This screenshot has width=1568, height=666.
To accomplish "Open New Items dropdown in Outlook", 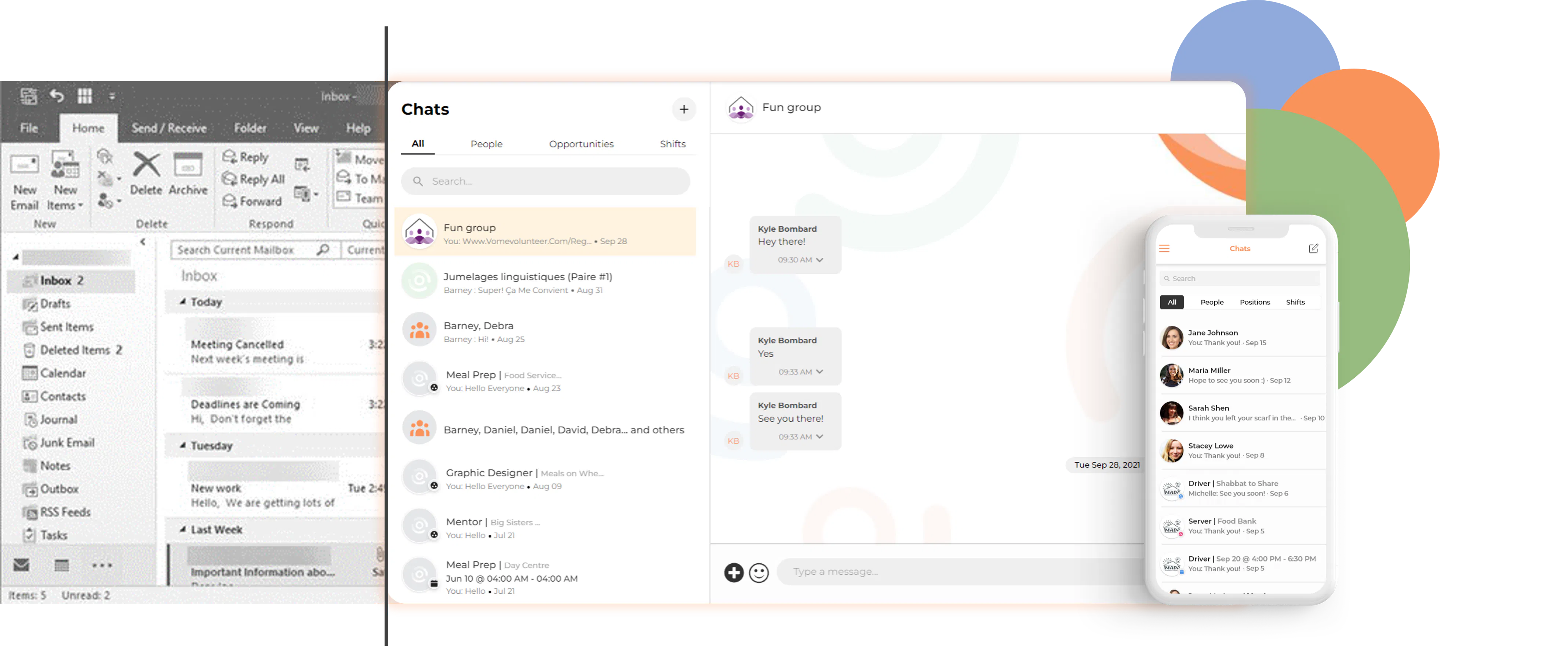I will [65, 181].
